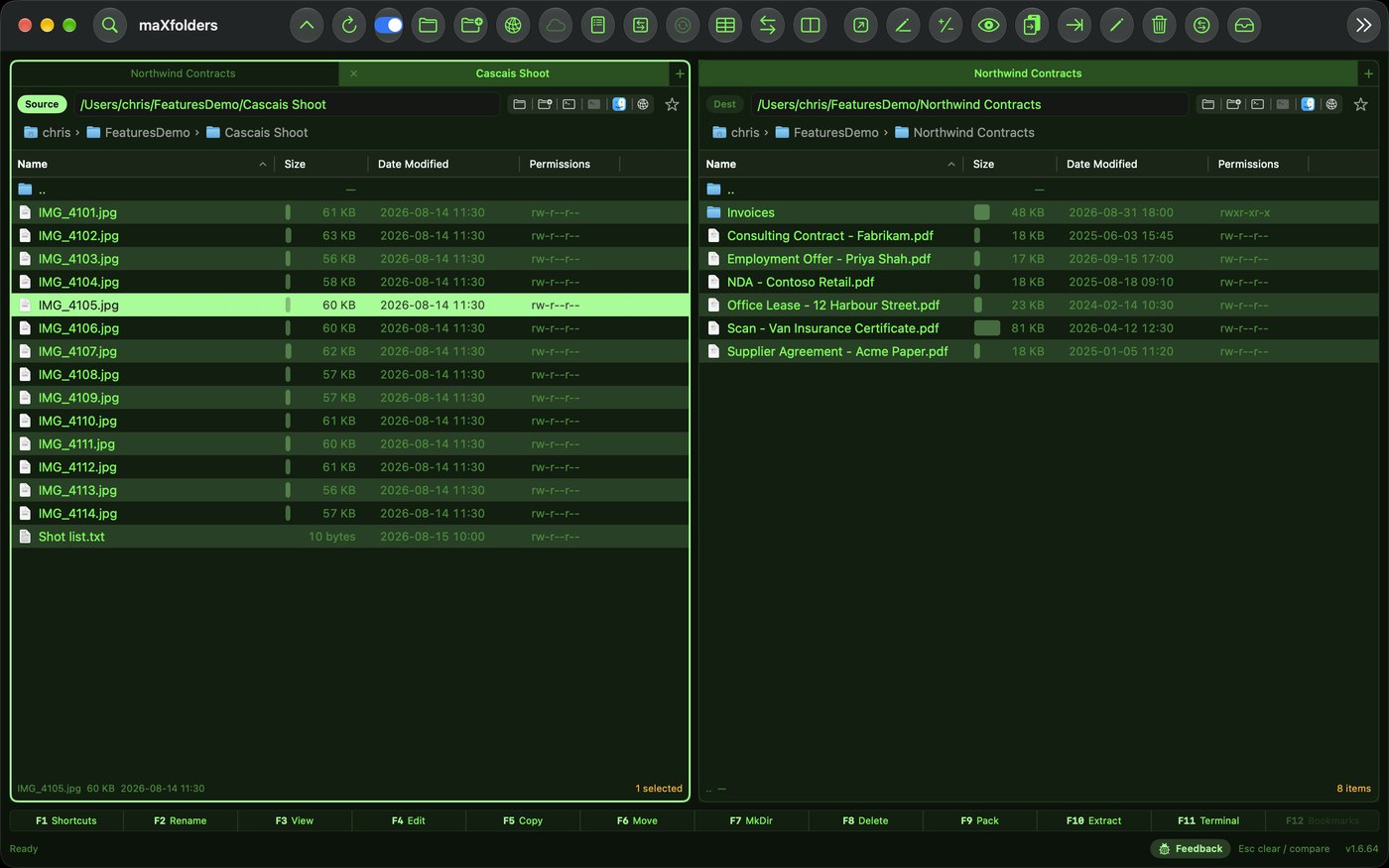Click the F7 MkDir button
Image resolution: width=1389 pixels, height=868 pixels.
[751, 820]
